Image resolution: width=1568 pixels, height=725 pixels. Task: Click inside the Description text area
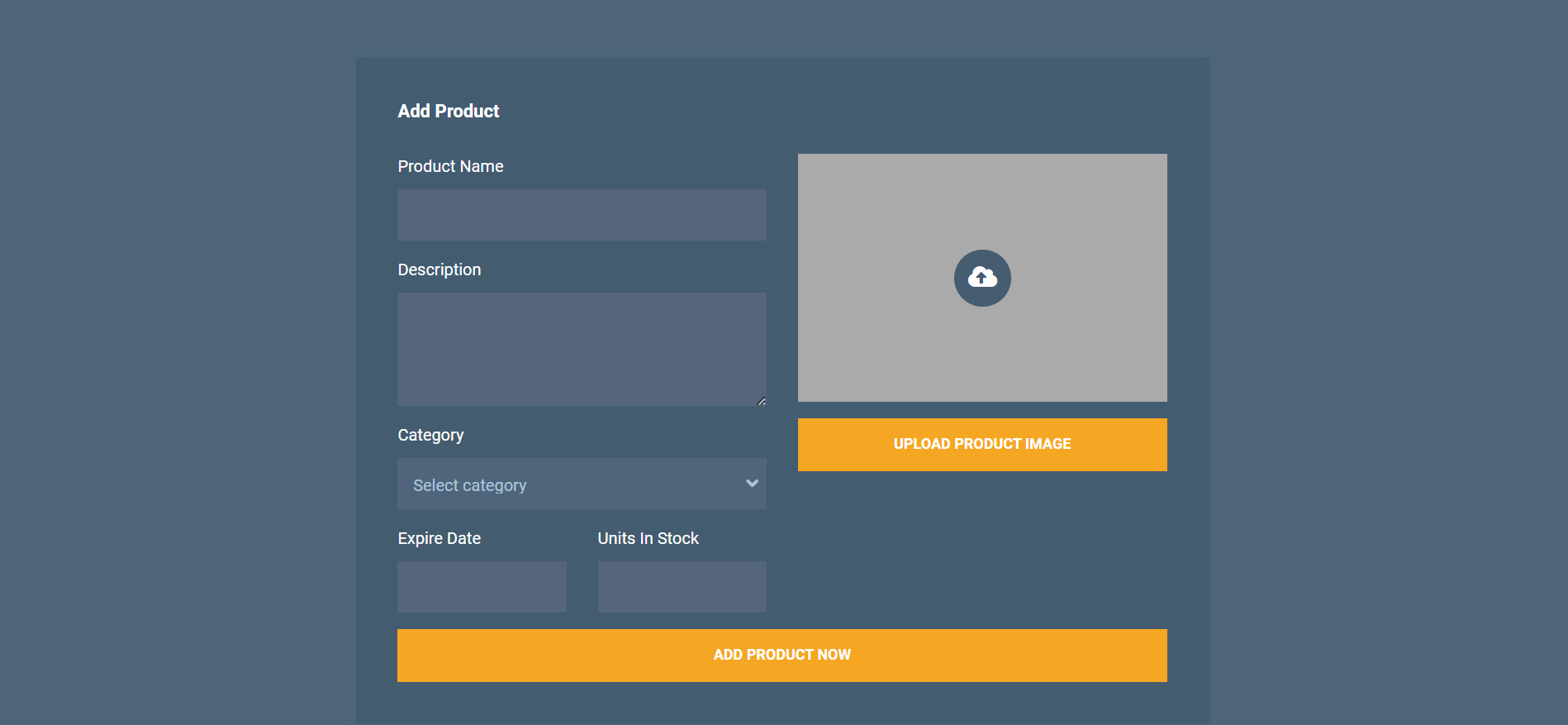[x=582, y=348]
